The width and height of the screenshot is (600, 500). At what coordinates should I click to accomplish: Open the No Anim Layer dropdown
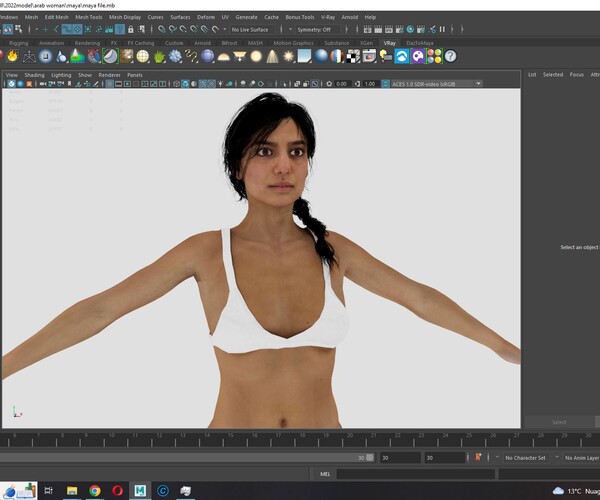pos(582,458)
